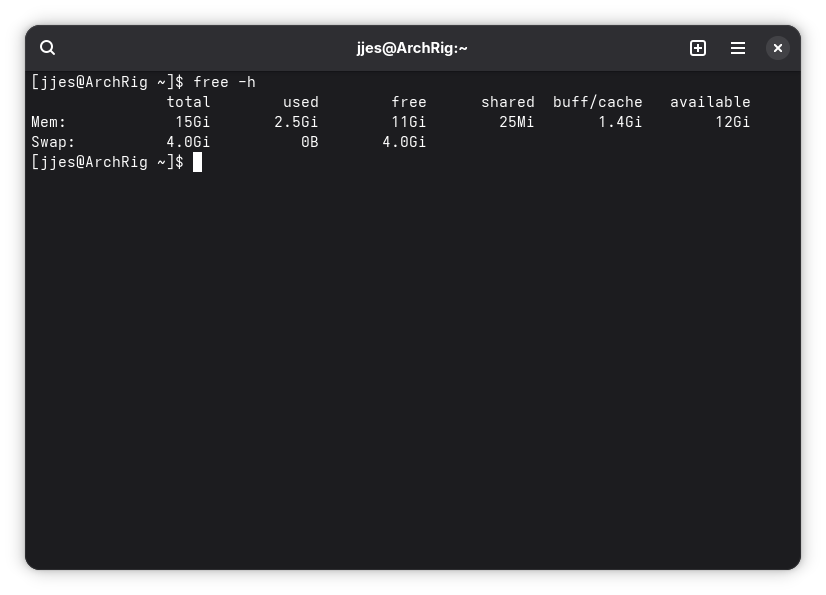
Task: Close the terminal window
Action: point(778,48)
